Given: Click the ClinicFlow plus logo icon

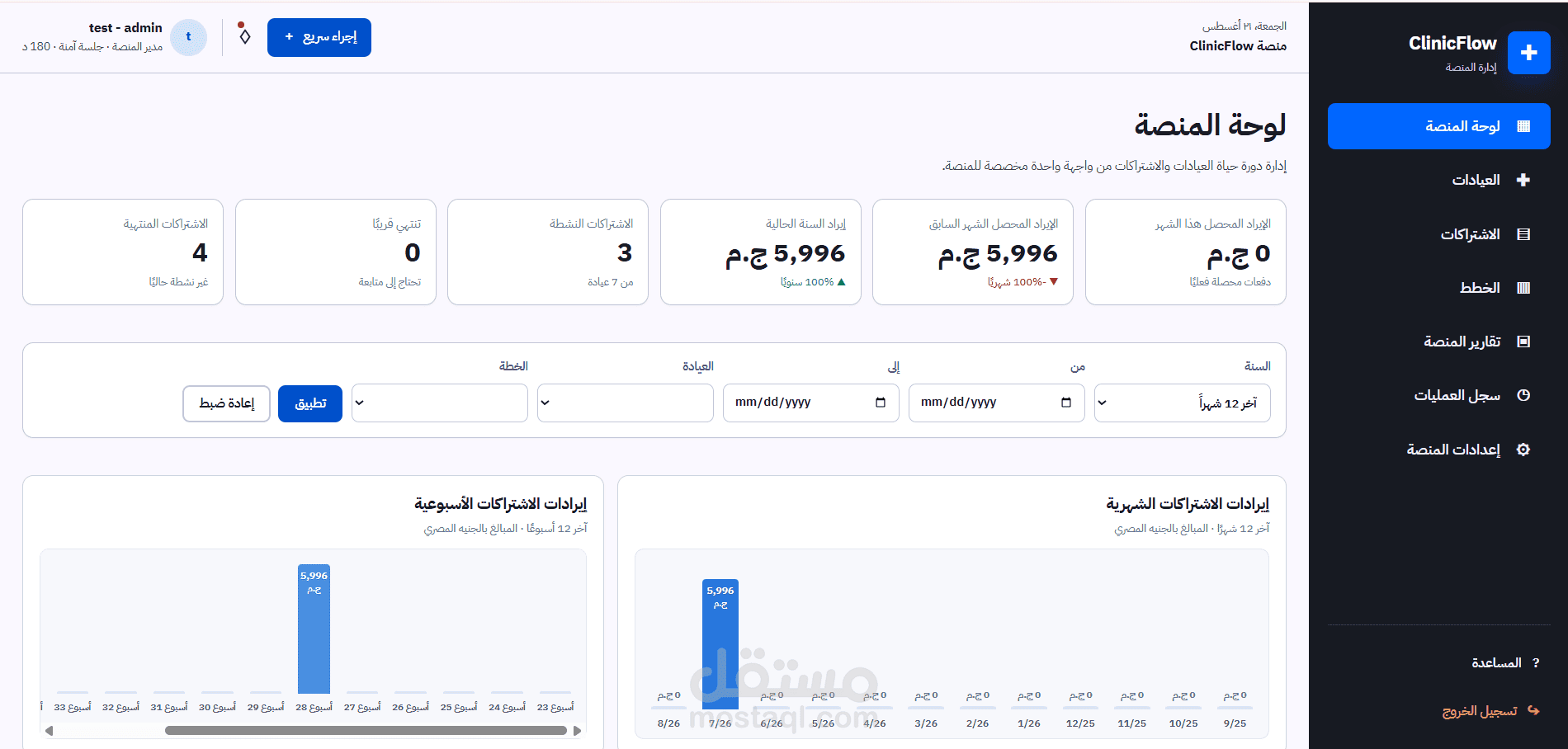Looking at the screenshot, I should click(1528, 53).
